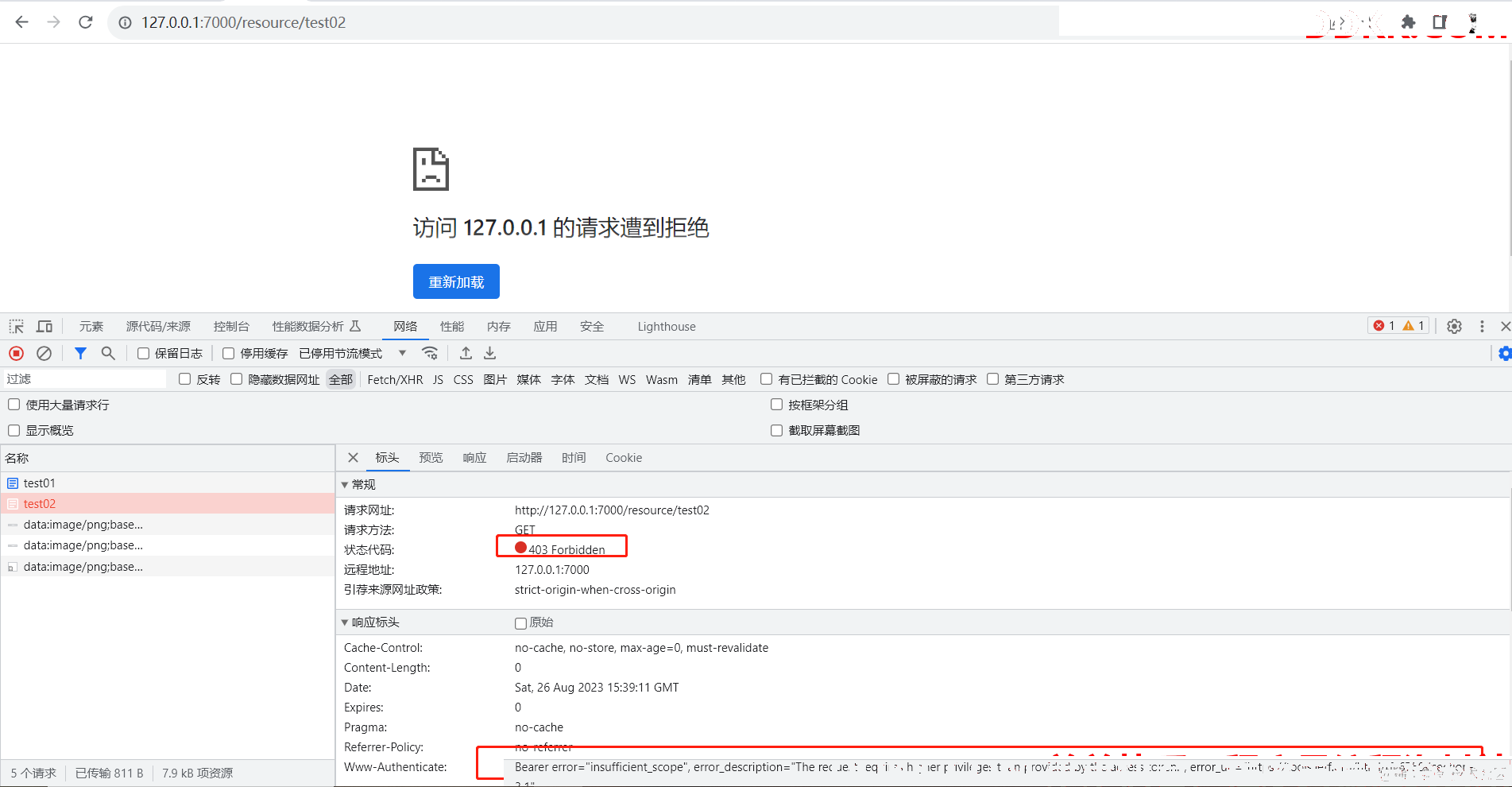Toggle the device toolbar icon
This screenshot has height=787, width=1512.
click(x=44, y=327)
